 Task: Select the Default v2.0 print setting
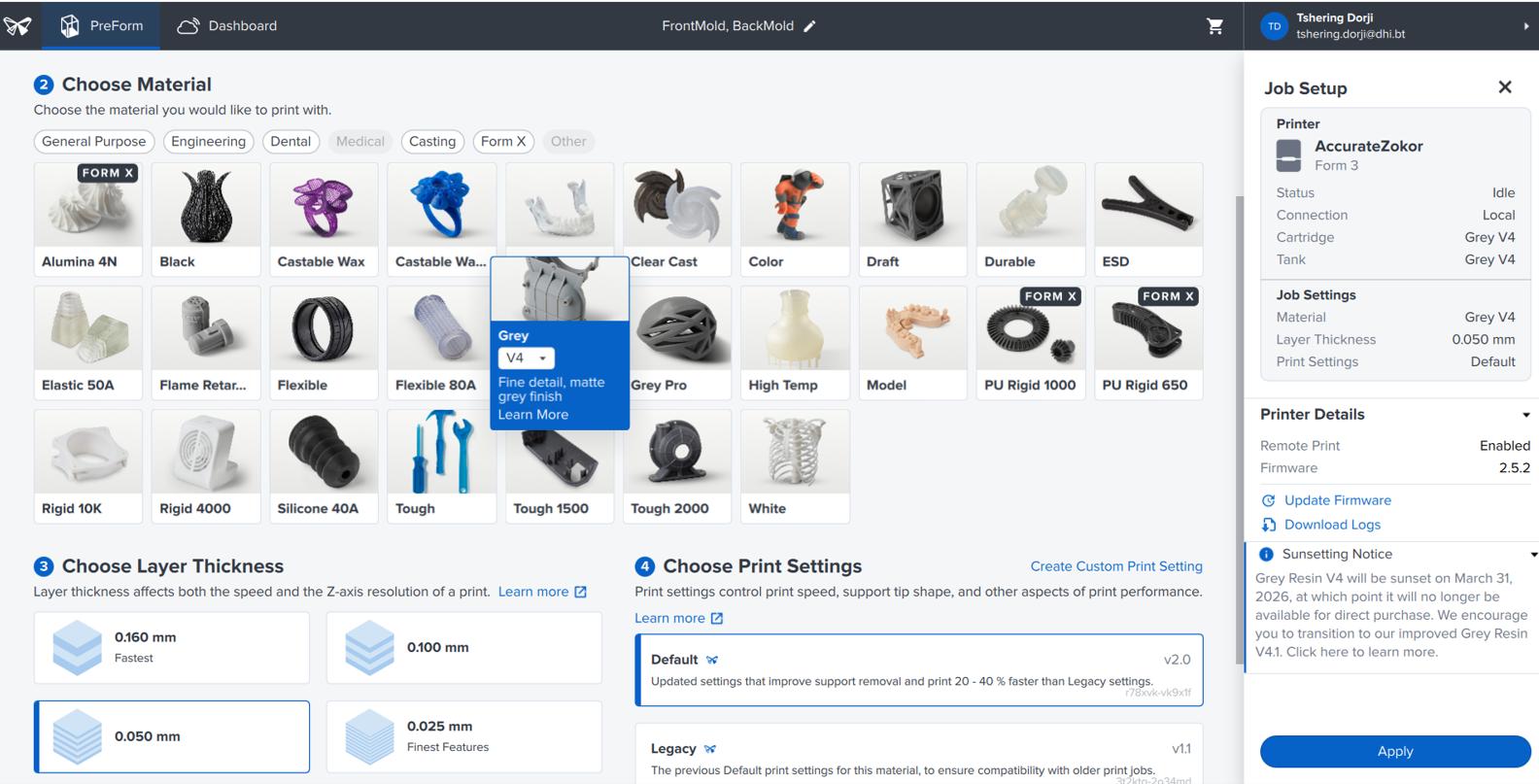[x=919, y=670]
